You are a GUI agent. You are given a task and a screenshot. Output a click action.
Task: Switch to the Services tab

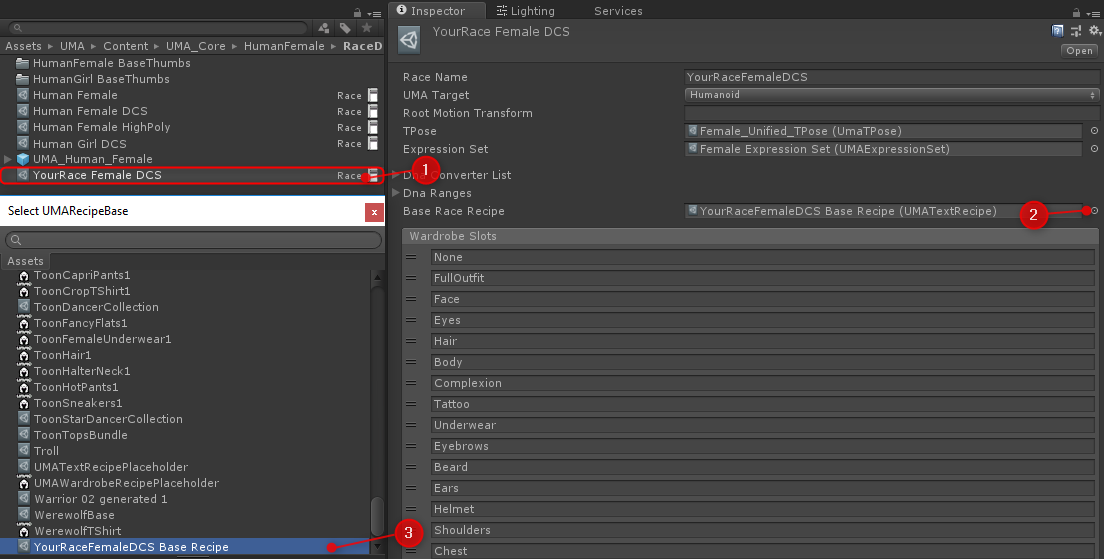(x=618, y=11)
